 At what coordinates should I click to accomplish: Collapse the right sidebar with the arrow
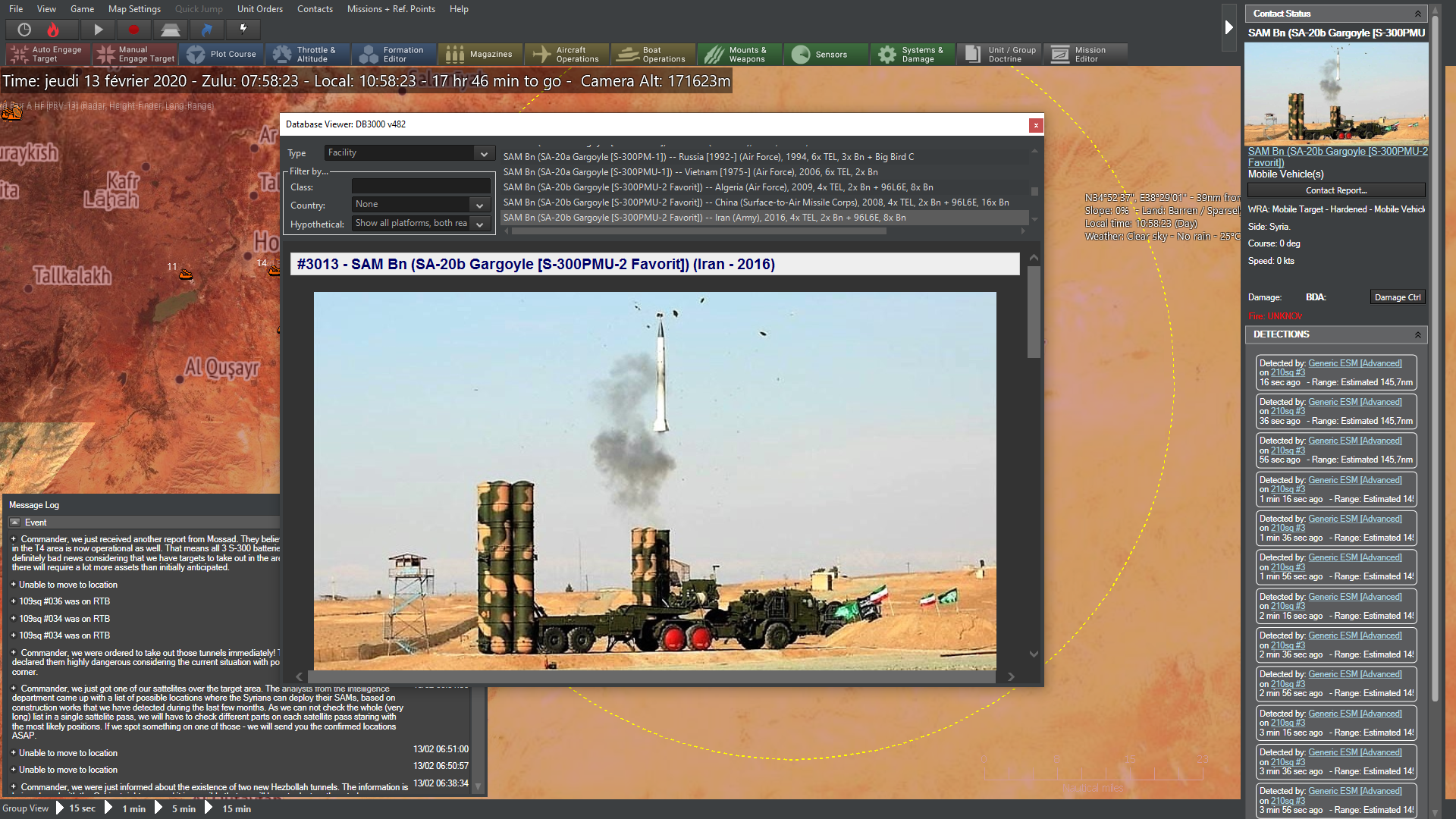(x=1229, y=27)
